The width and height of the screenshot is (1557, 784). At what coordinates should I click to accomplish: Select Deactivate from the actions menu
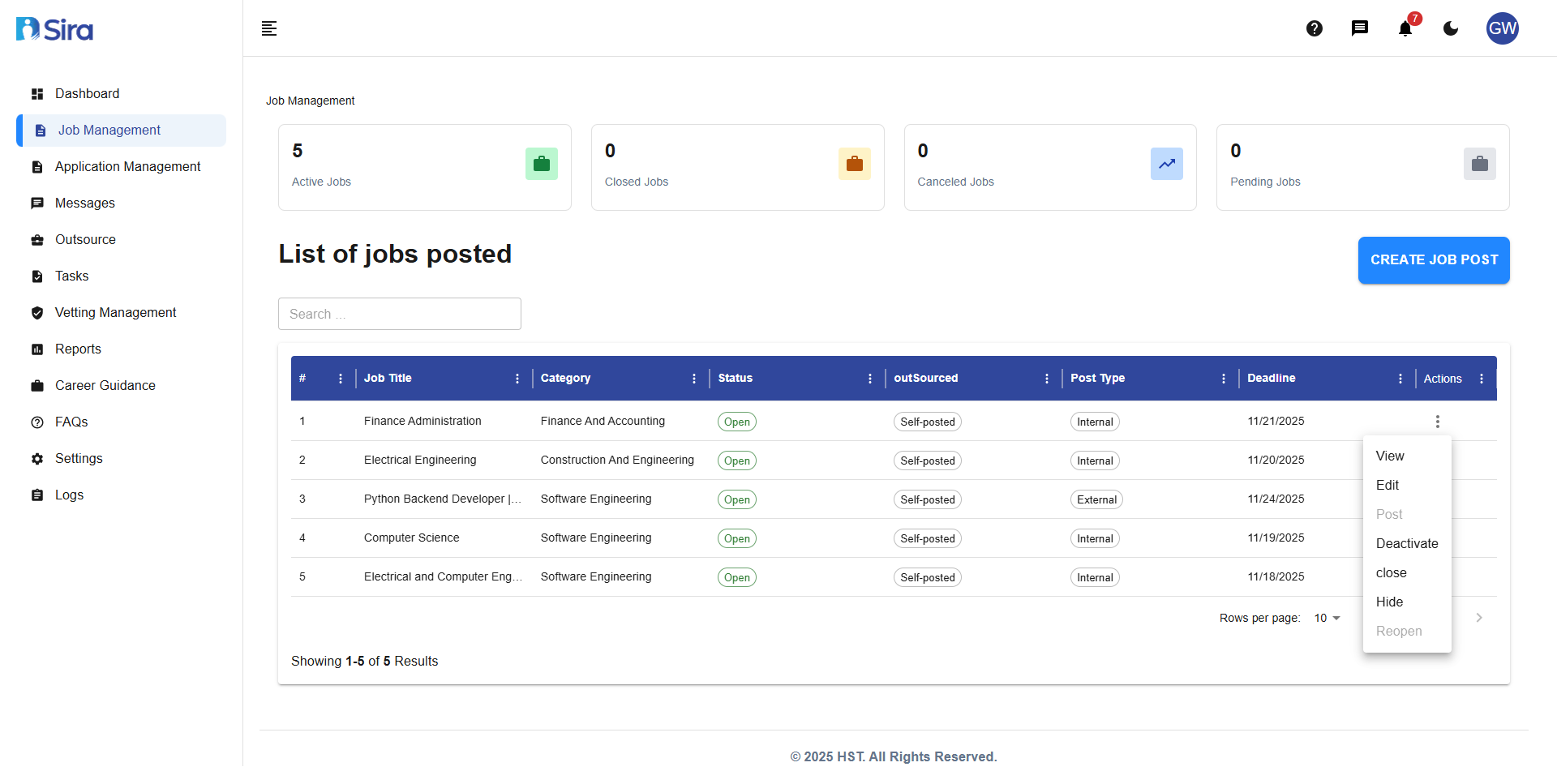click(1406, 543)
